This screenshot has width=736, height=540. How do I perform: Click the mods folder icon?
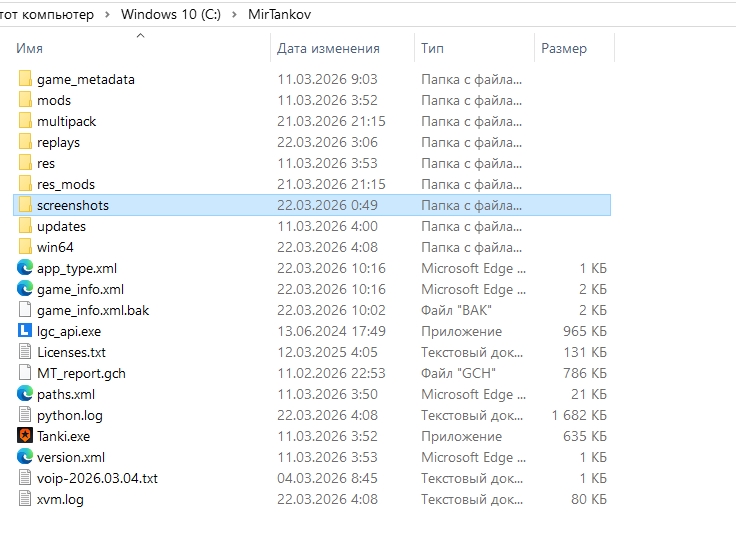tap(25, 100)
